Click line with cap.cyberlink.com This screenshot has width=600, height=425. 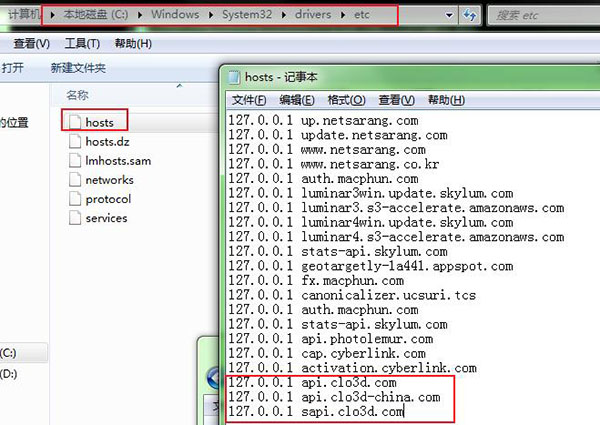click(x=327, y=353)
